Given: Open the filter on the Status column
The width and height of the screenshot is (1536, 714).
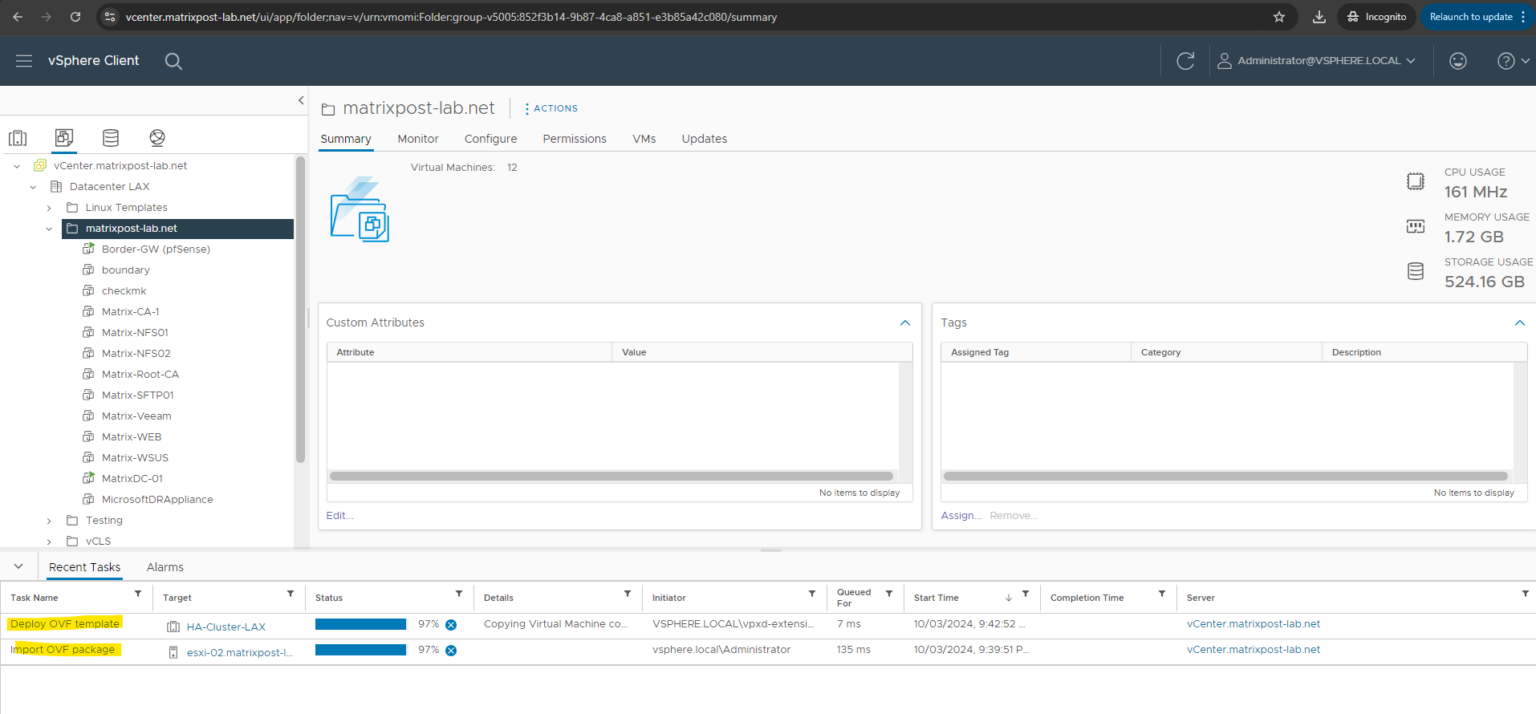Looking at the screenshot, I should (x=459, y=597).
